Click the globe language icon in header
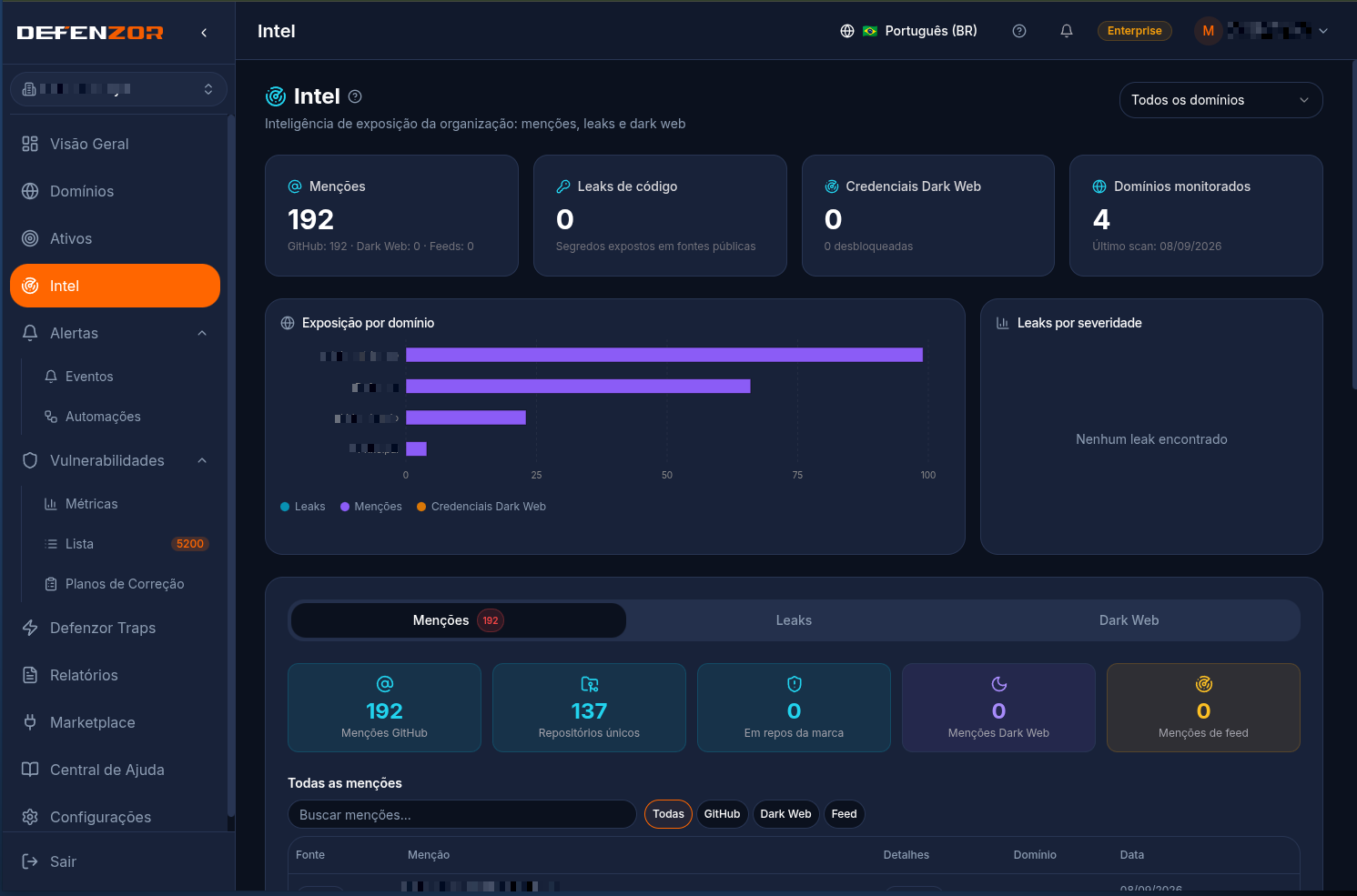The width and height of the screenshot is (1357, 896). [x=847, y=31]
